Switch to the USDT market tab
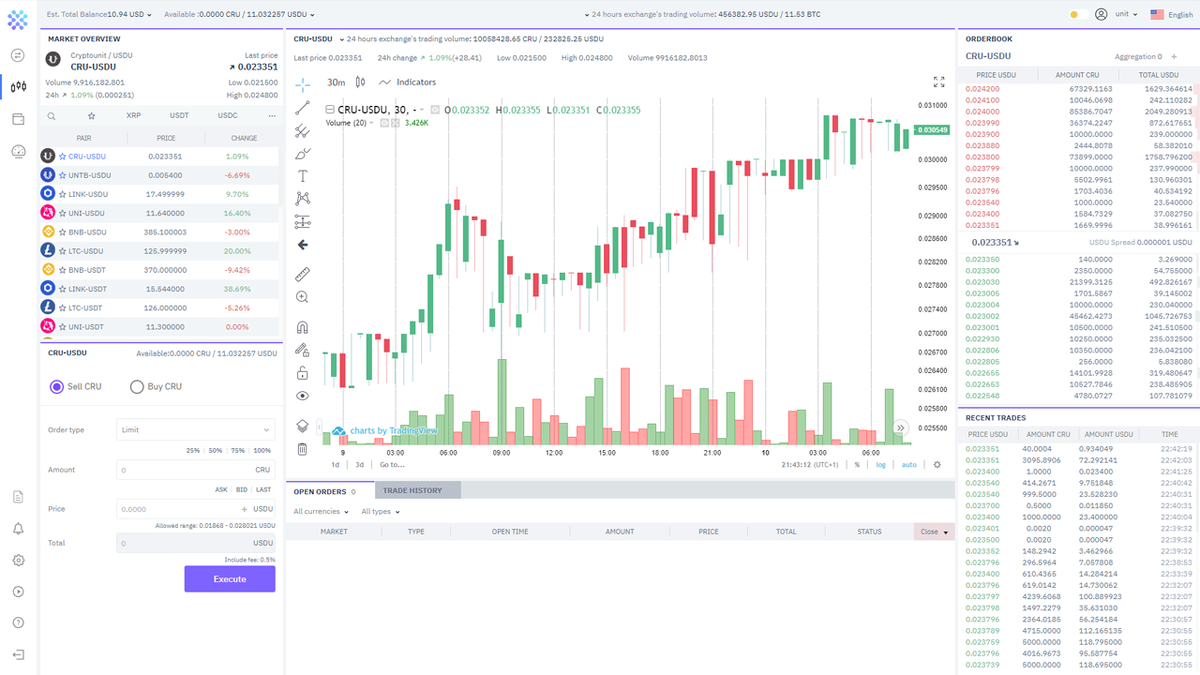The height and width of the screenshot is (675, 1200). tap(178, 116)
